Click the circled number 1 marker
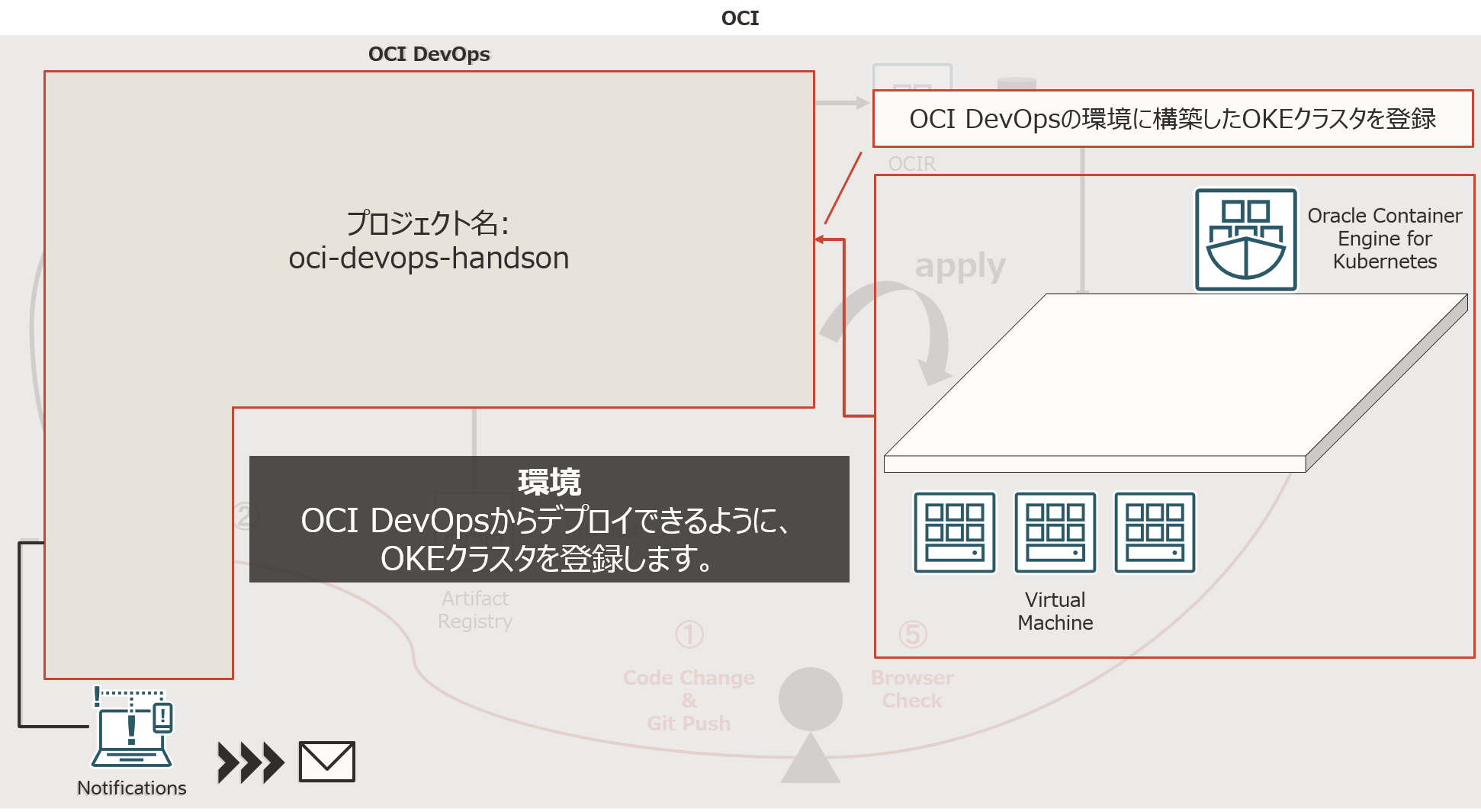The width and height of the screenshot is (1481, 812). pos(689,634)
